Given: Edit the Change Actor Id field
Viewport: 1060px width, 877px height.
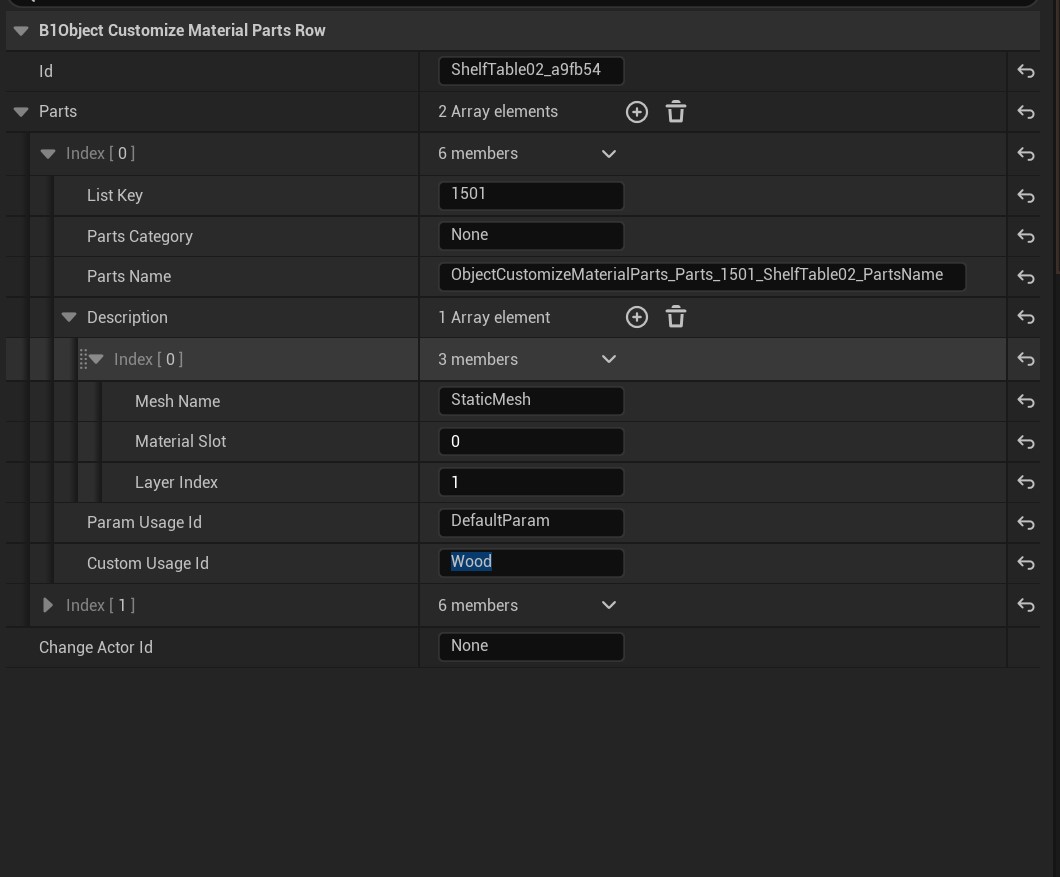Looking at the screenshot, I should click(x=531, y=646).
